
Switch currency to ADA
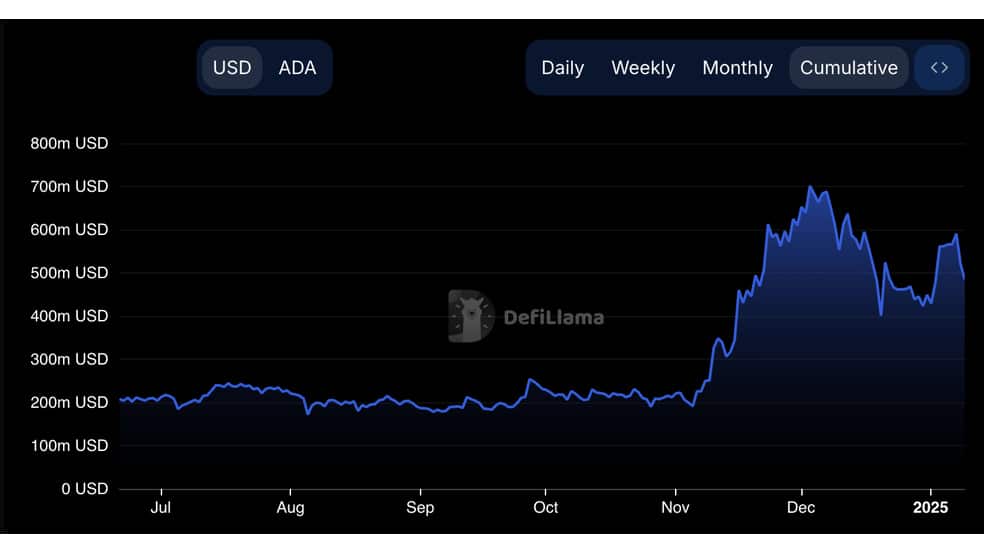coord(297,68)
